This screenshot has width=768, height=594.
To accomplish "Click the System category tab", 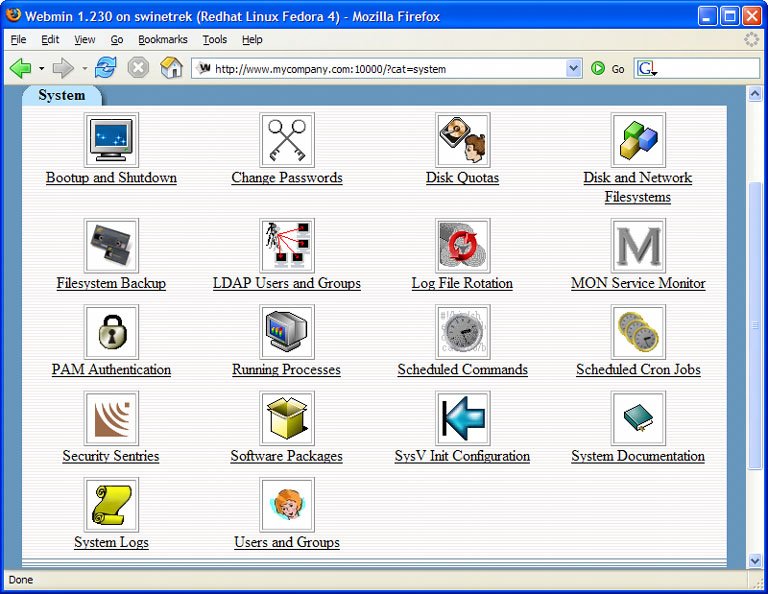I will 62,96.
